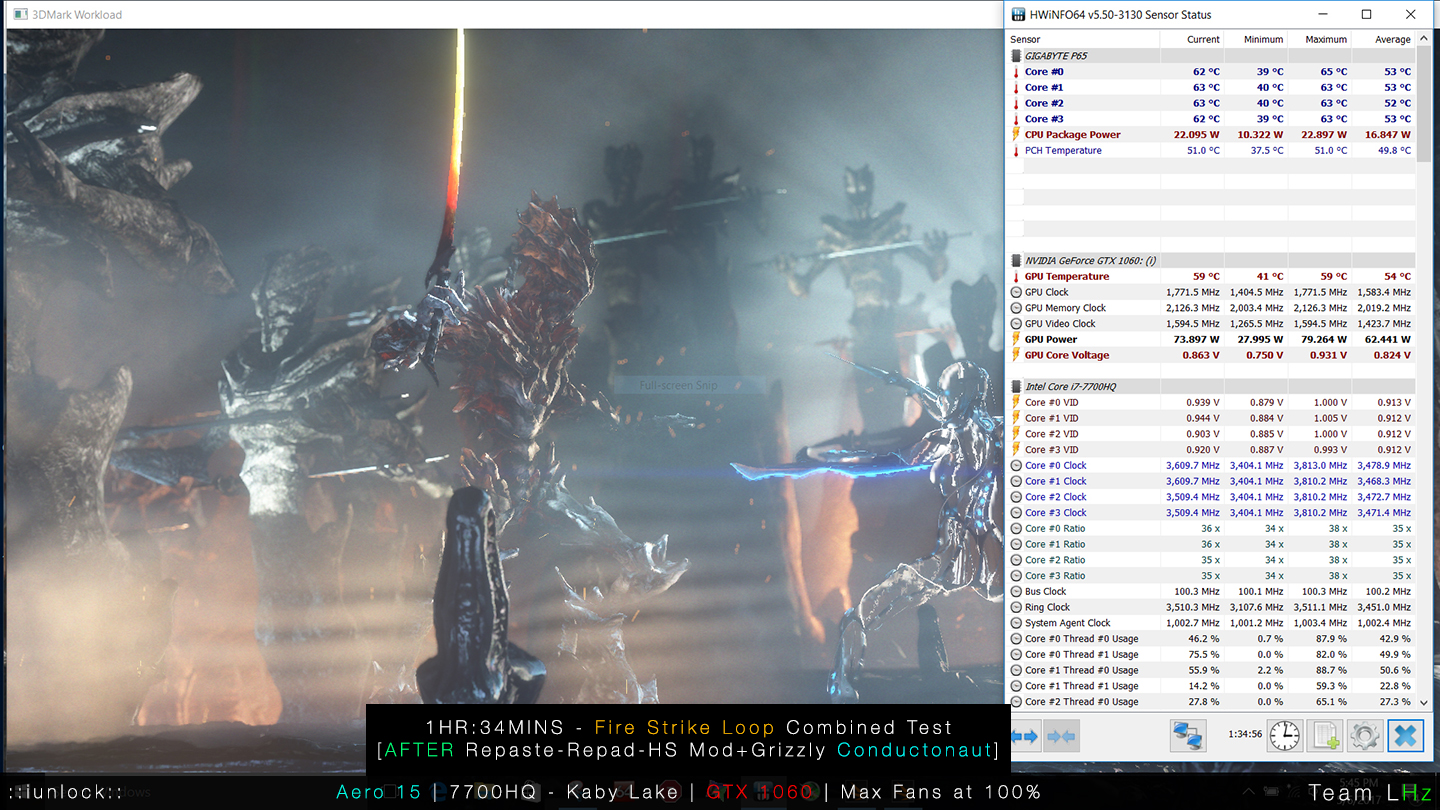Click the lightning icon beside GPU Core Voltage
This screenshot has width=1440, height=810.
tap(1016, 355)
